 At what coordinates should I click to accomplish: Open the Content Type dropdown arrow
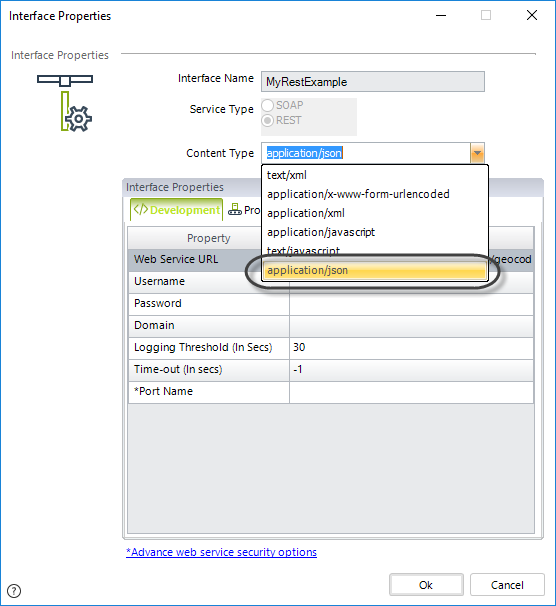coord(477,153)
